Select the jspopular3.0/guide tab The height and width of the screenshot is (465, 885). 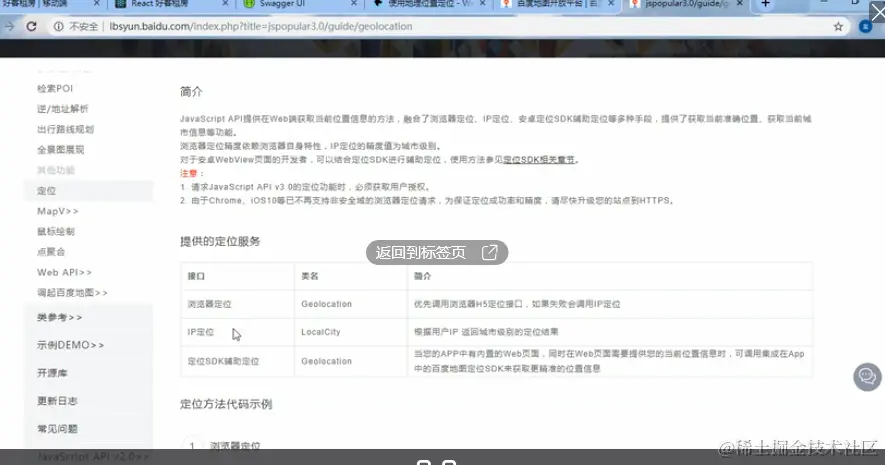(x=686, y=4)
